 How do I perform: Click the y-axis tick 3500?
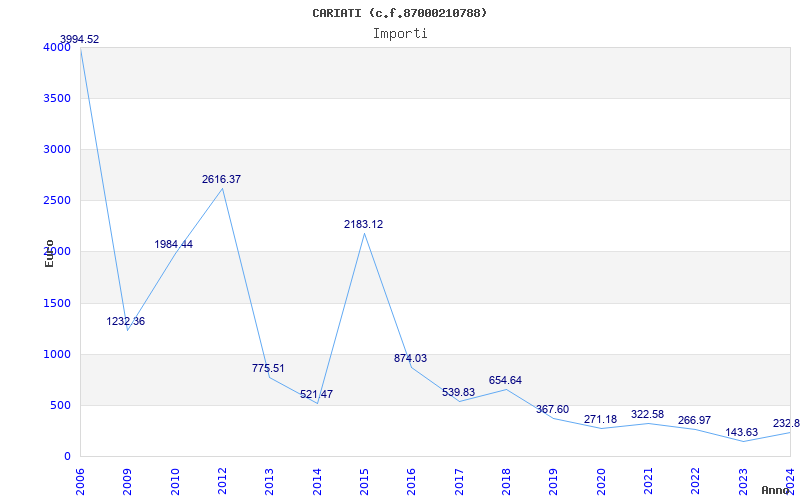point(57,98)
